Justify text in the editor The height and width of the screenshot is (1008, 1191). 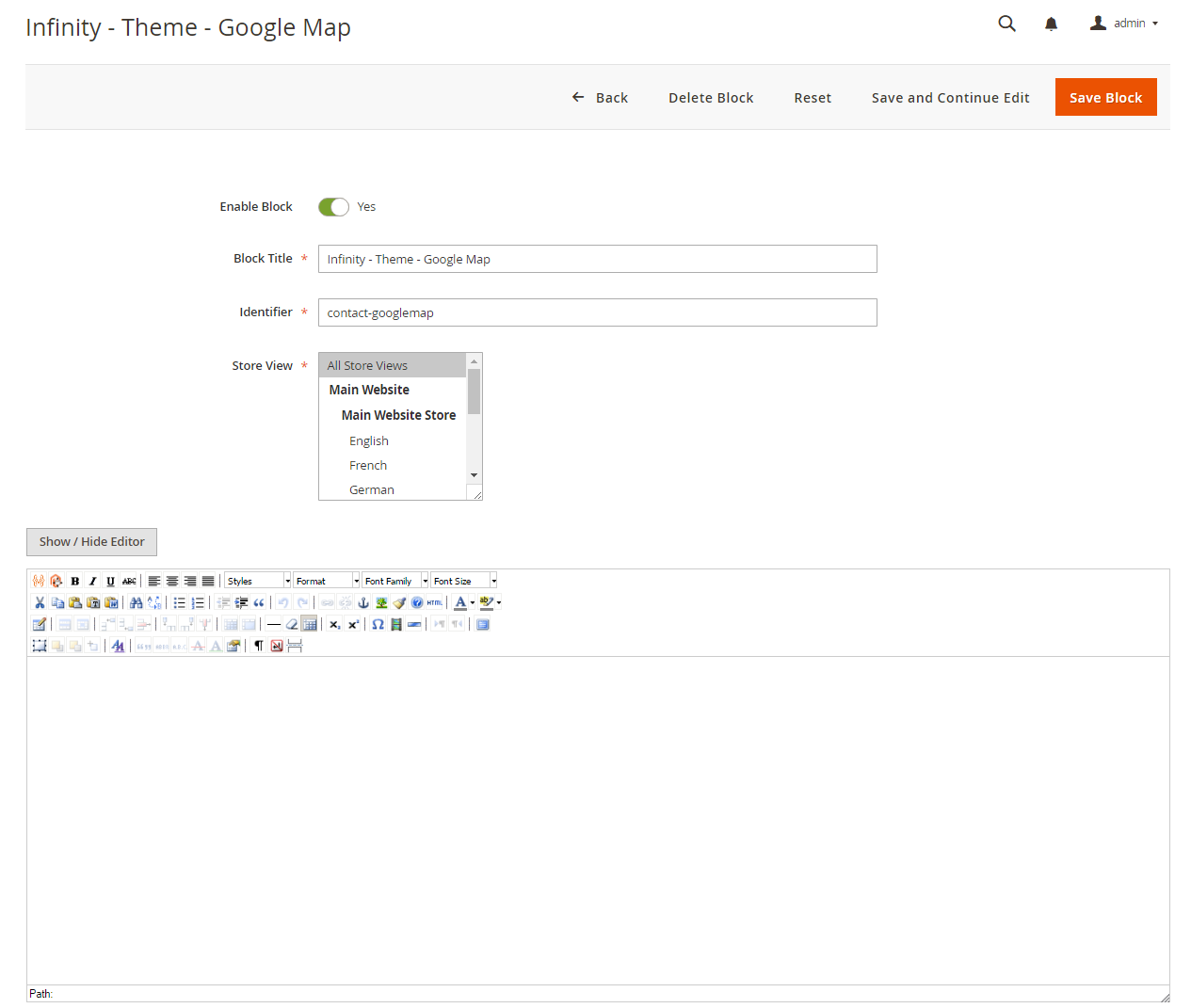(x=208, y=581)
